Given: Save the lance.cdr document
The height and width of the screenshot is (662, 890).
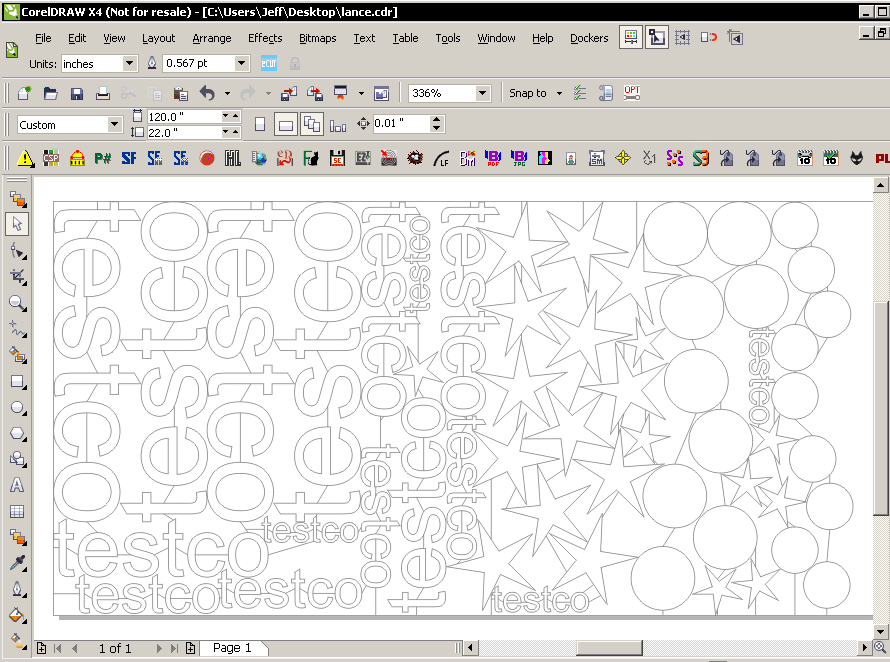Looking at the screenshot, I should (x=75, y=92).
